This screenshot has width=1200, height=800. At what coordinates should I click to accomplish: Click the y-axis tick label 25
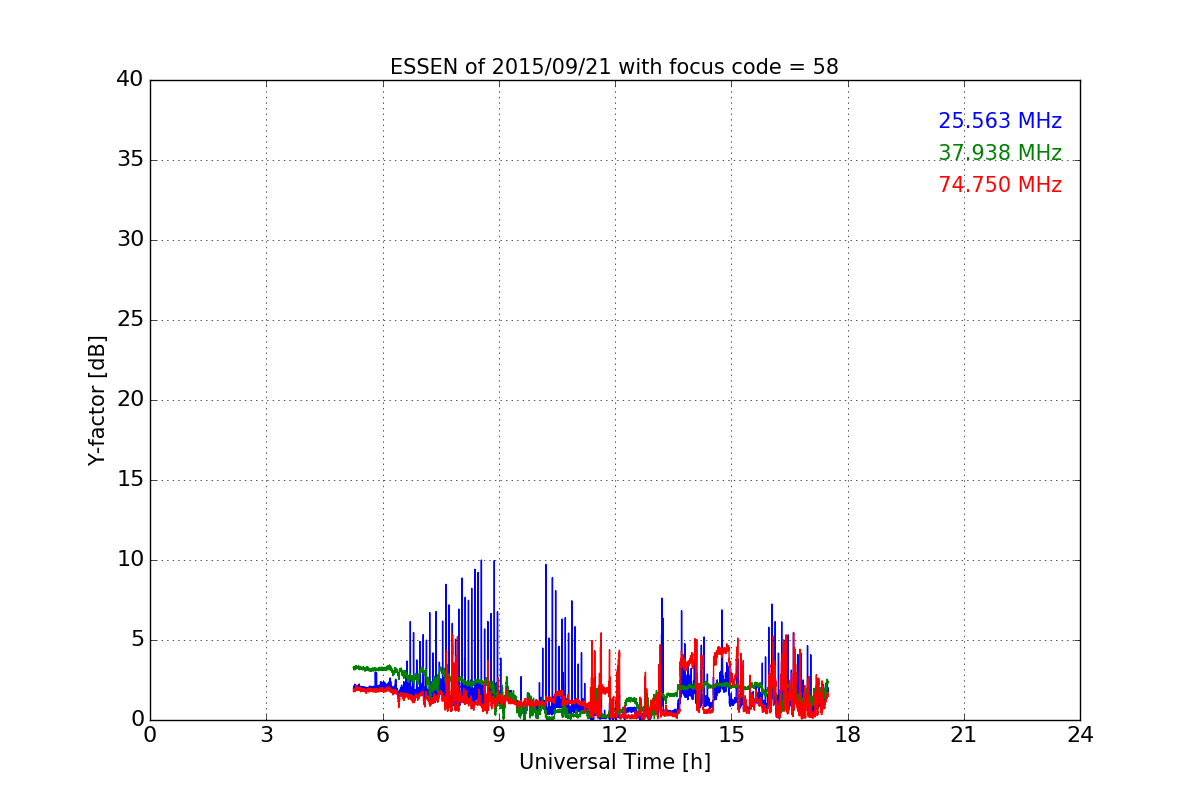pyautogui.click(x=130, y=320)
